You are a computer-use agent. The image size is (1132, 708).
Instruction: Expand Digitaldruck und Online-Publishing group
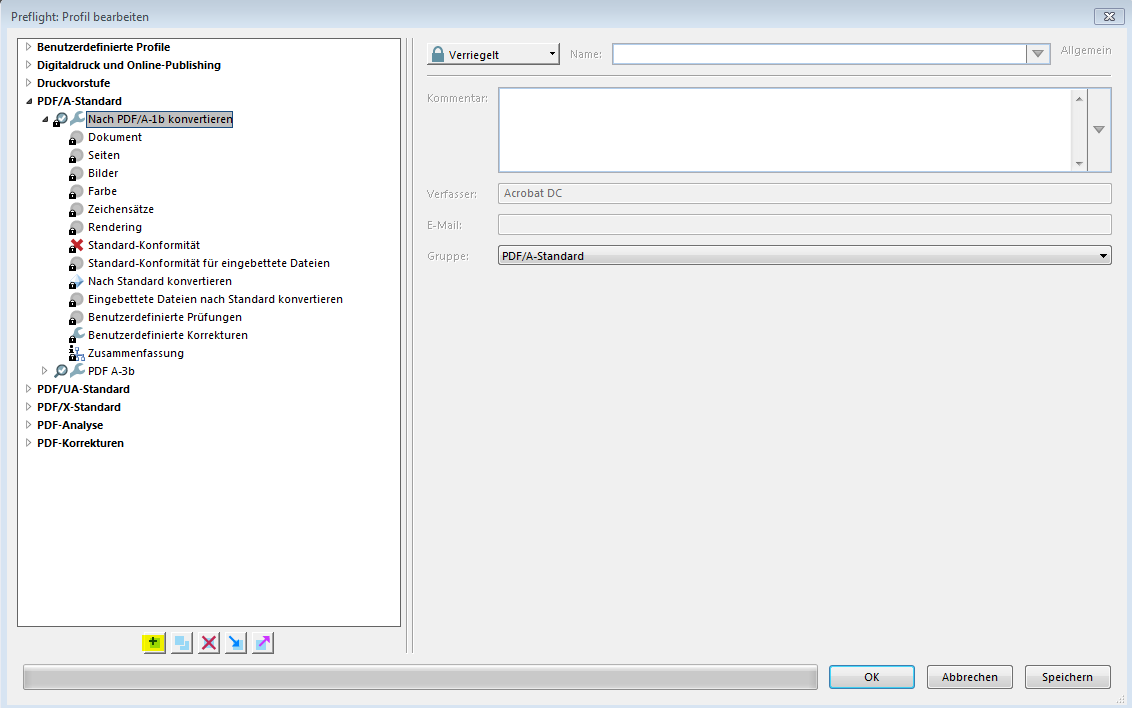[x=29, y=65]
